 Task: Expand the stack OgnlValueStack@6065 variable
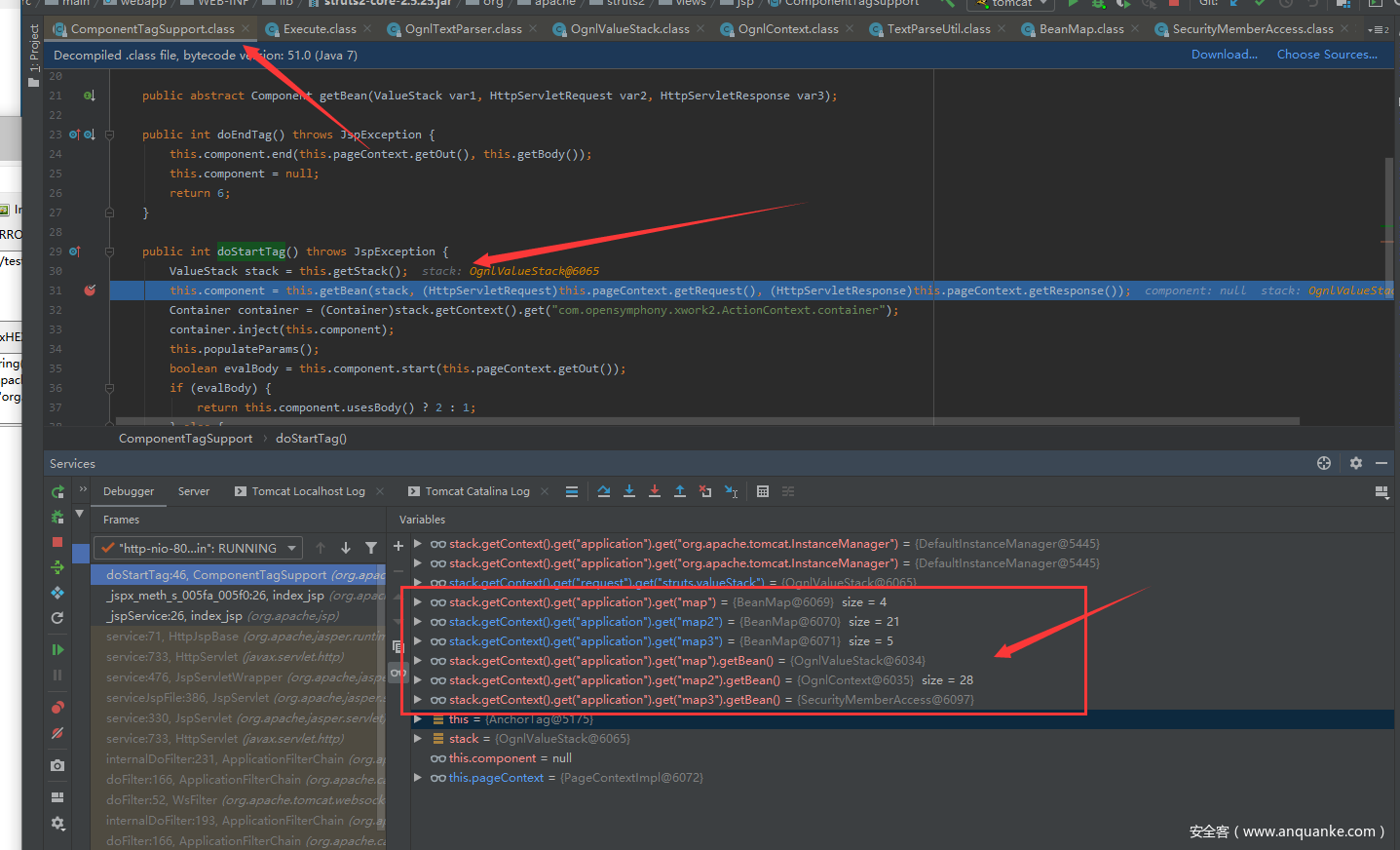(418, 739)
